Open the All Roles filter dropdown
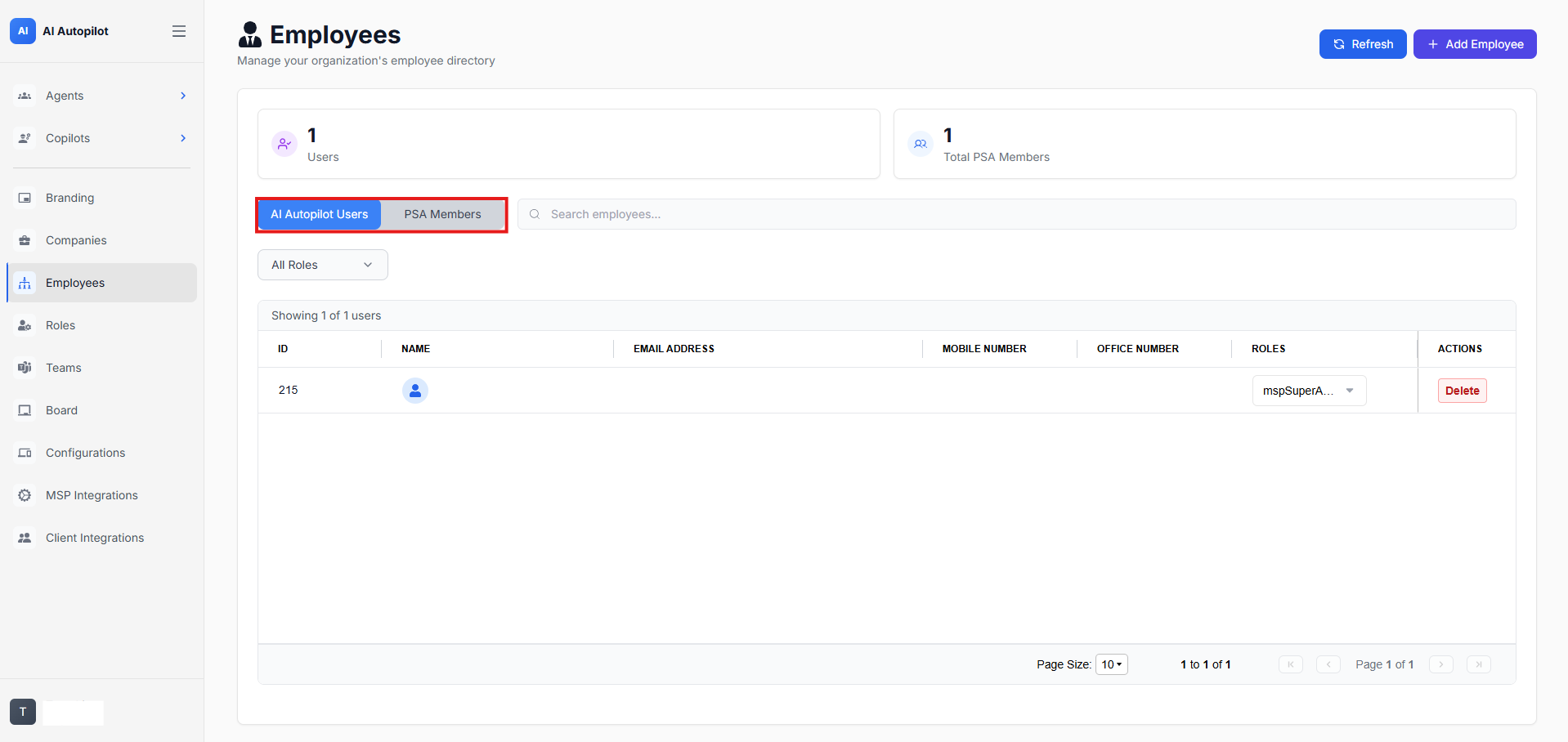Image resolution: width=1568 pixels, height=742 pixels. [x=323, y=265]
